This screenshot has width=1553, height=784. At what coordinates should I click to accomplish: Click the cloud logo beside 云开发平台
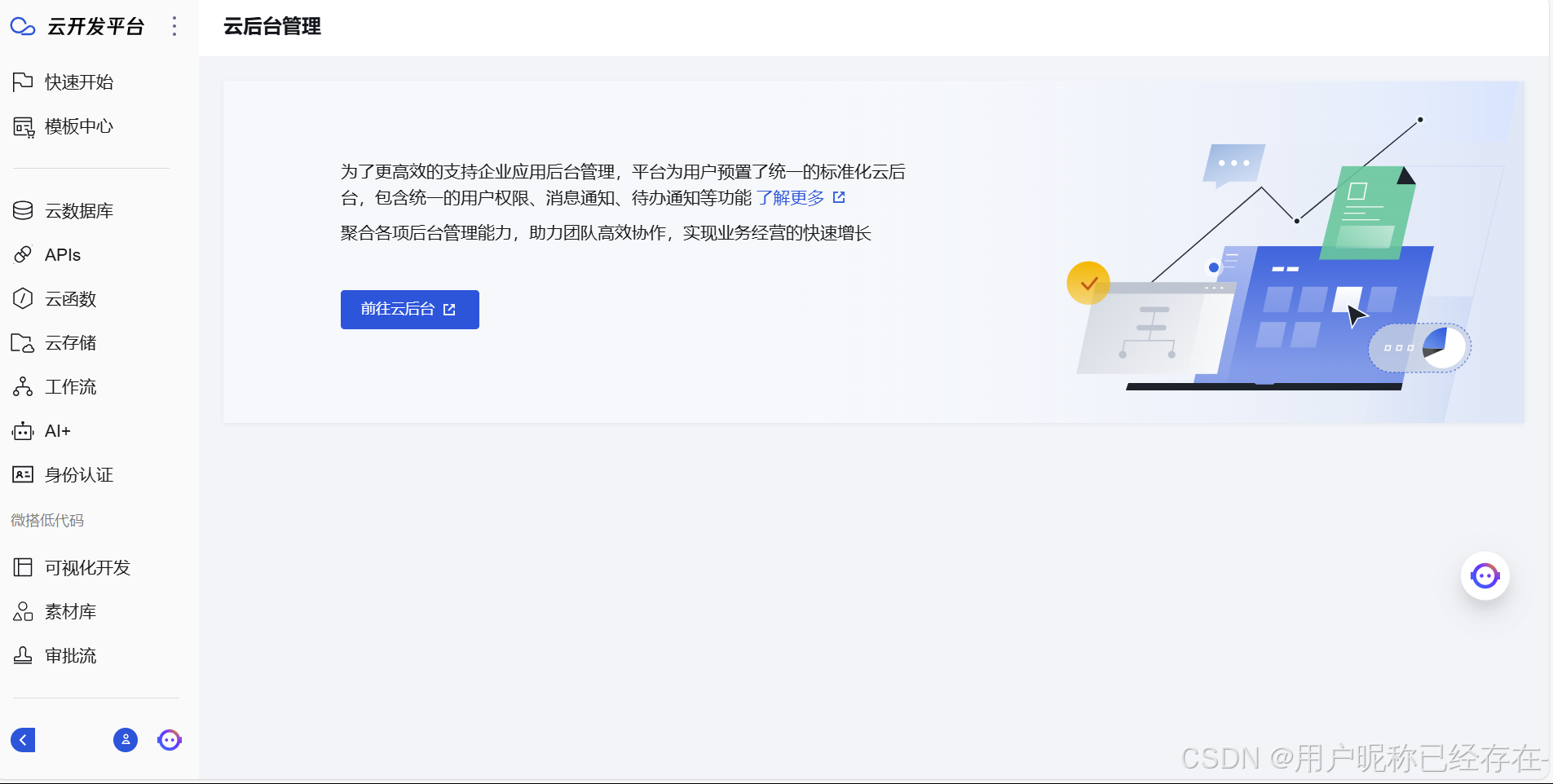coord(23,27)
